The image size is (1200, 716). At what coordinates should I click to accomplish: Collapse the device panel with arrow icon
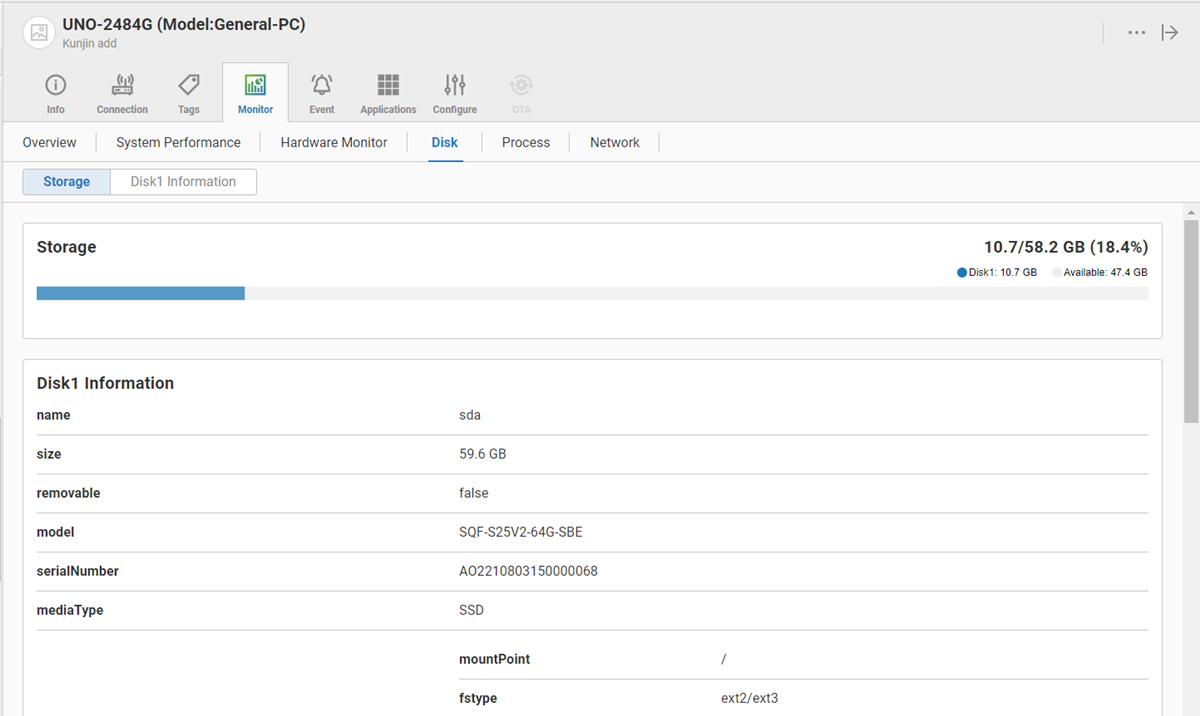tap(1170, 33)
